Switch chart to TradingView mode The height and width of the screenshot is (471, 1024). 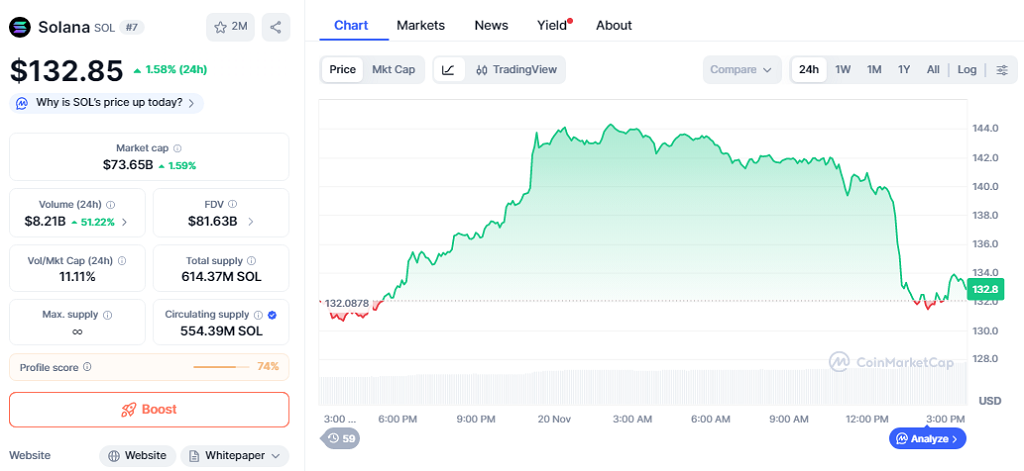pos(515,69)
